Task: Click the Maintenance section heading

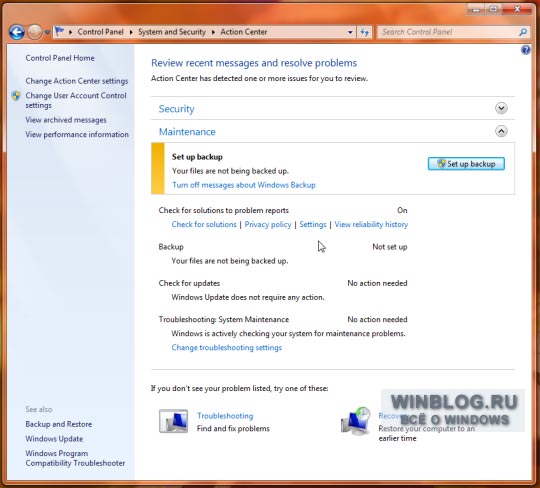Action: [187, 132]
